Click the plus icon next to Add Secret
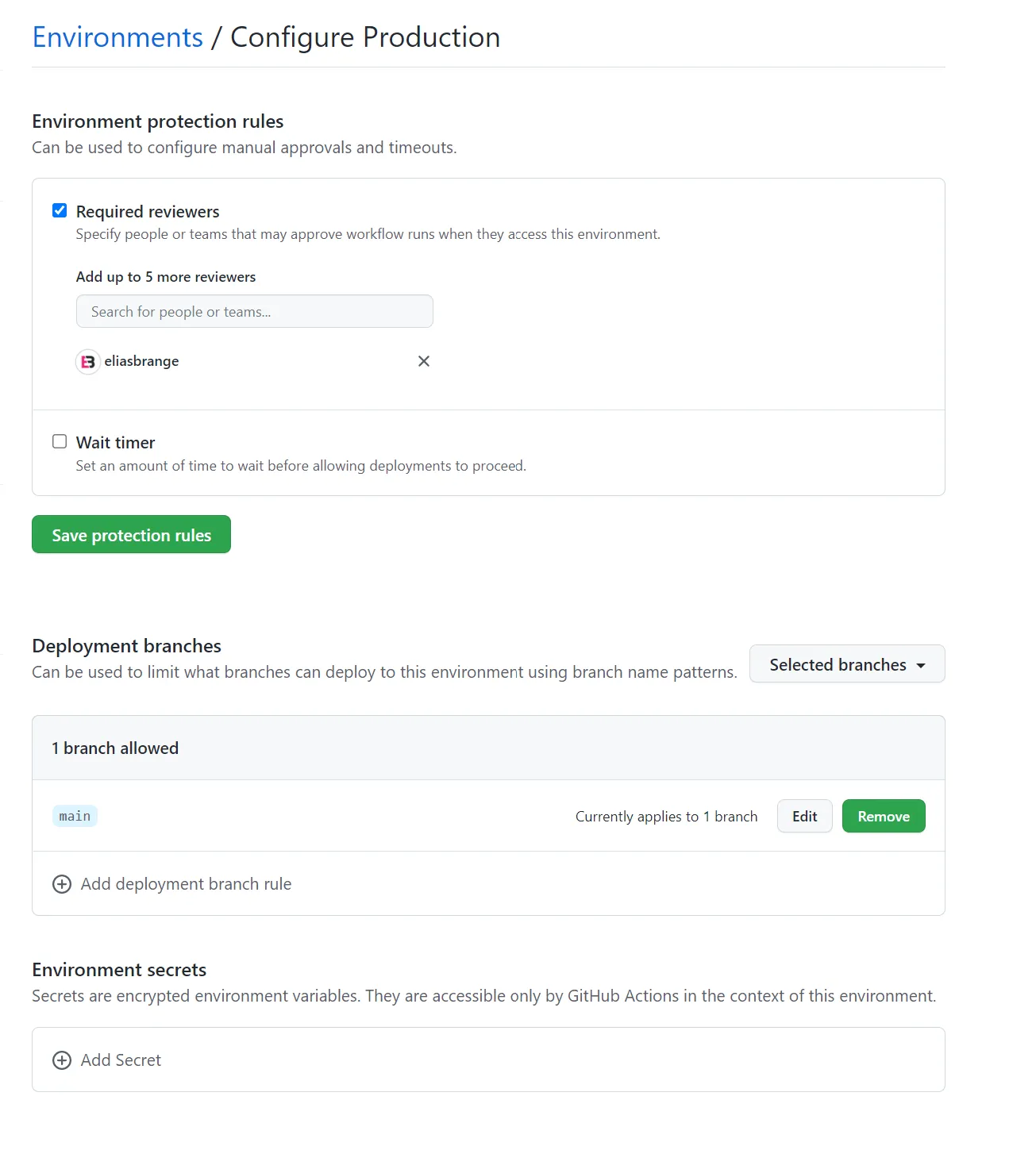 point(61,1060)
